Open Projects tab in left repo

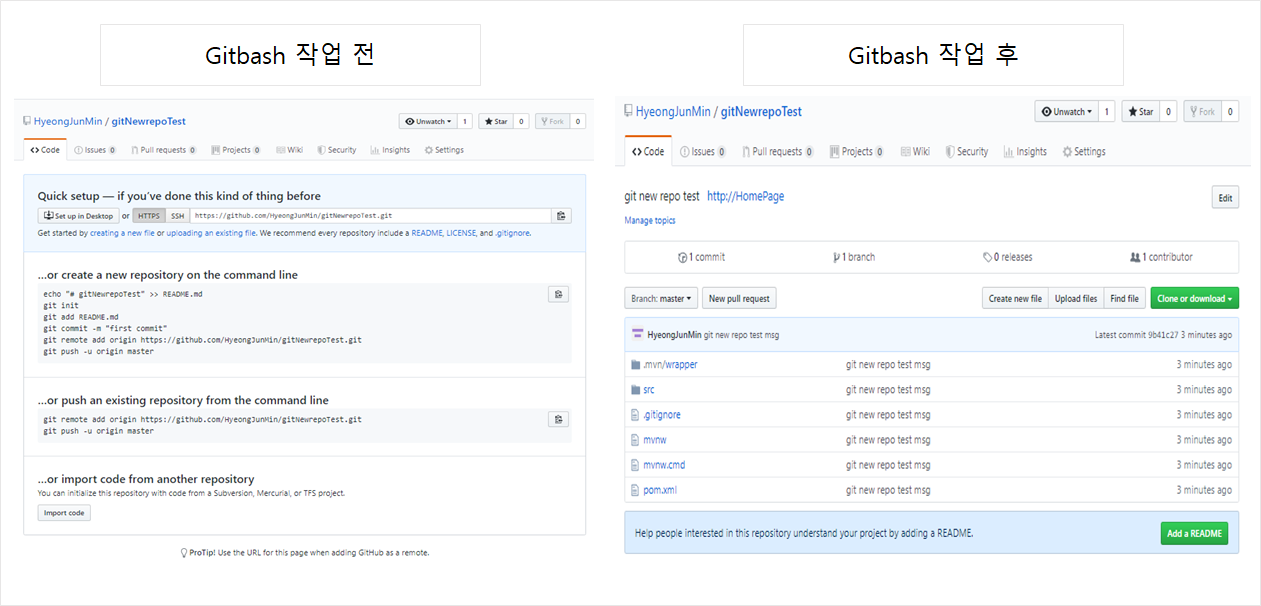(236, 150)
